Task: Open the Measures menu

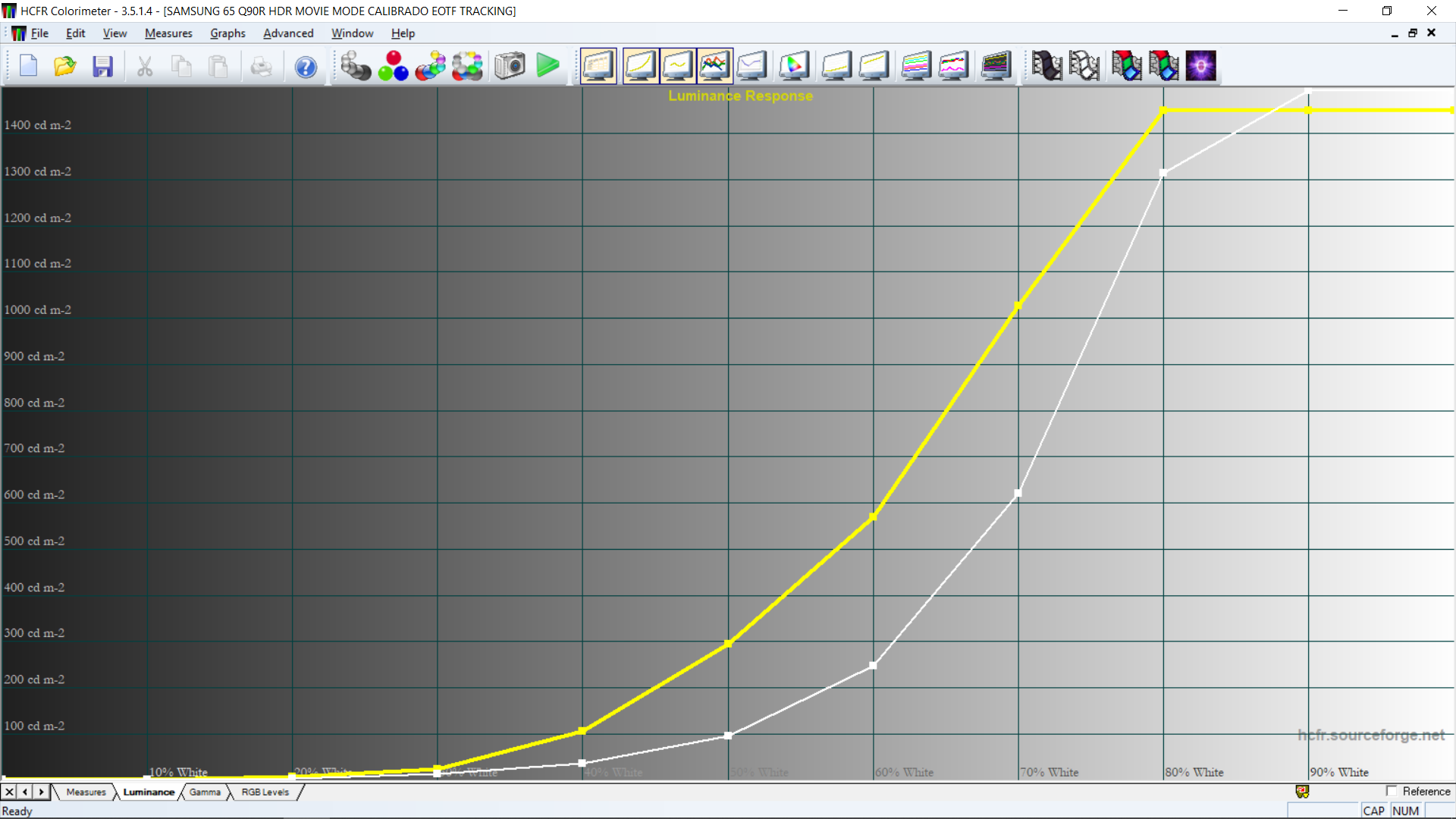Action: click(168, 33)
